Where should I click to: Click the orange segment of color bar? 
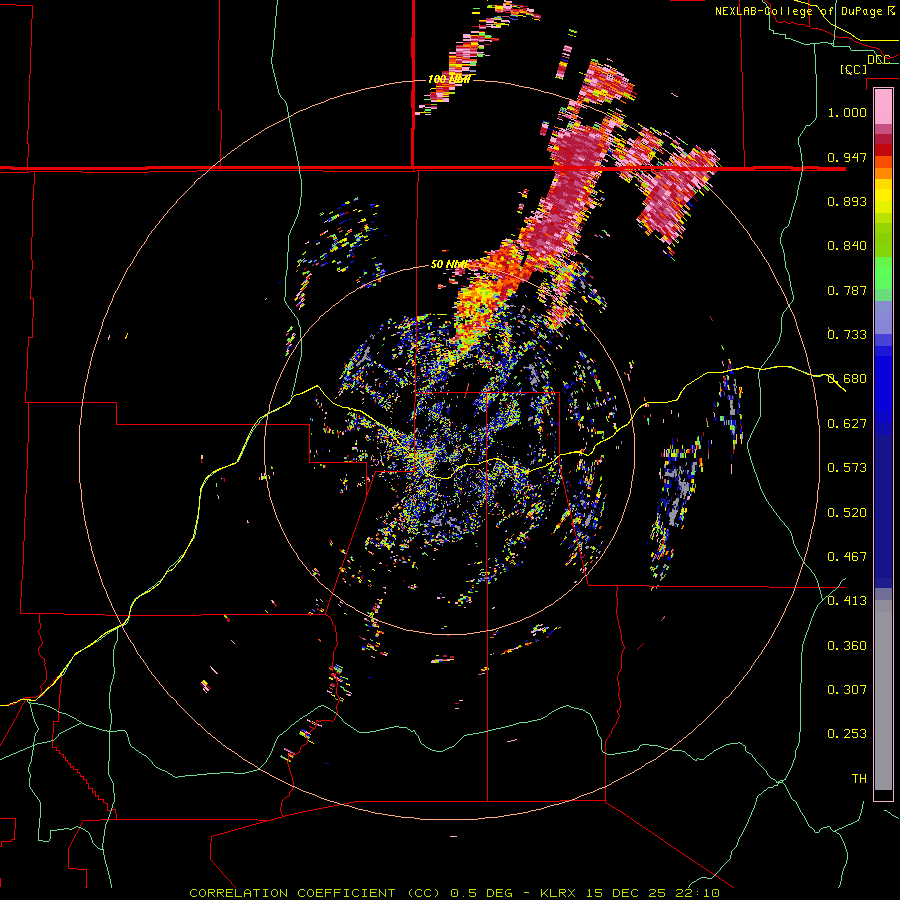pyautogui.click(x=883, y=173)
